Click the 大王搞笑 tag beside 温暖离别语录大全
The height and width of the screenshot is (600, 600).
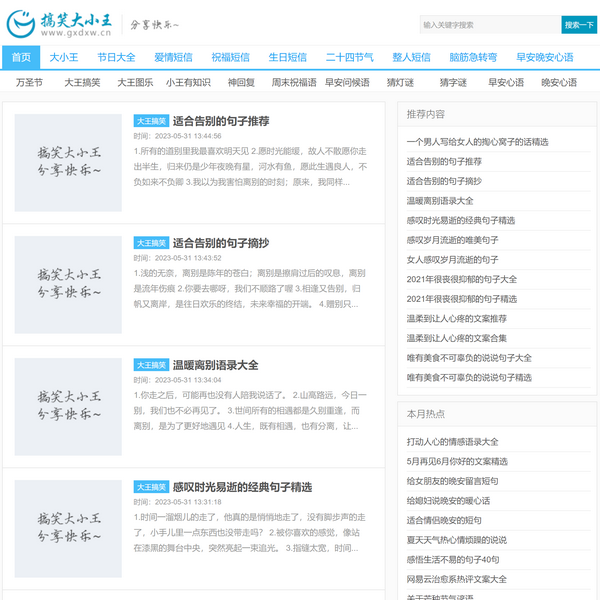pos(151,365)
